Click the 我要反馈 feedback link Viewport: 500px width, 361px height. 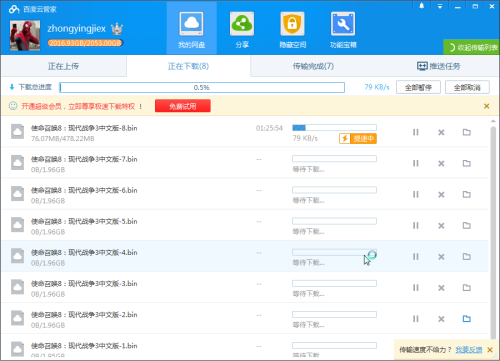tap(469, 350)
